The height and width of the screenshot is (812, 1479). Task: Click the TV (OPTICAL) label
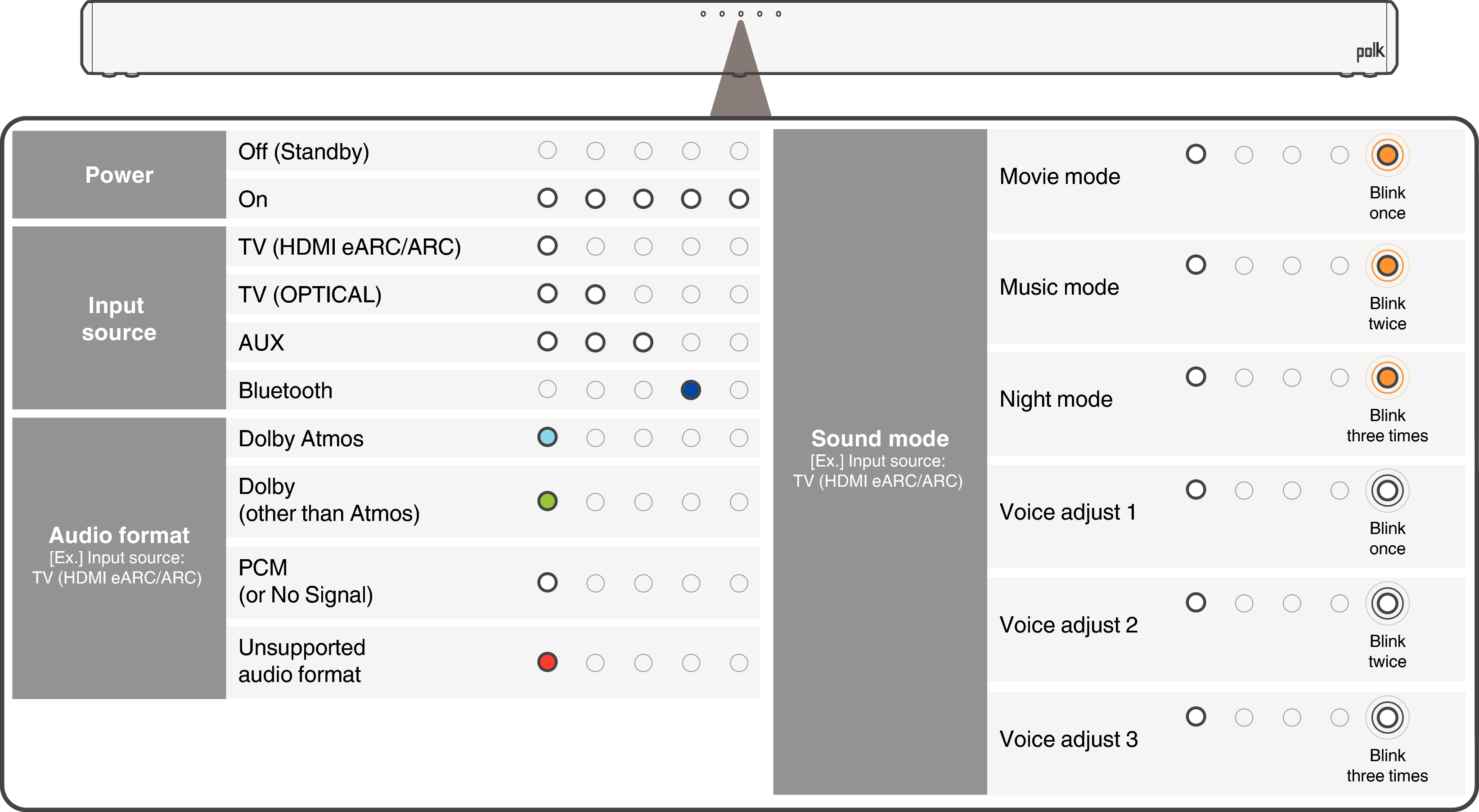pyautogui.click(x=310, y=295)
